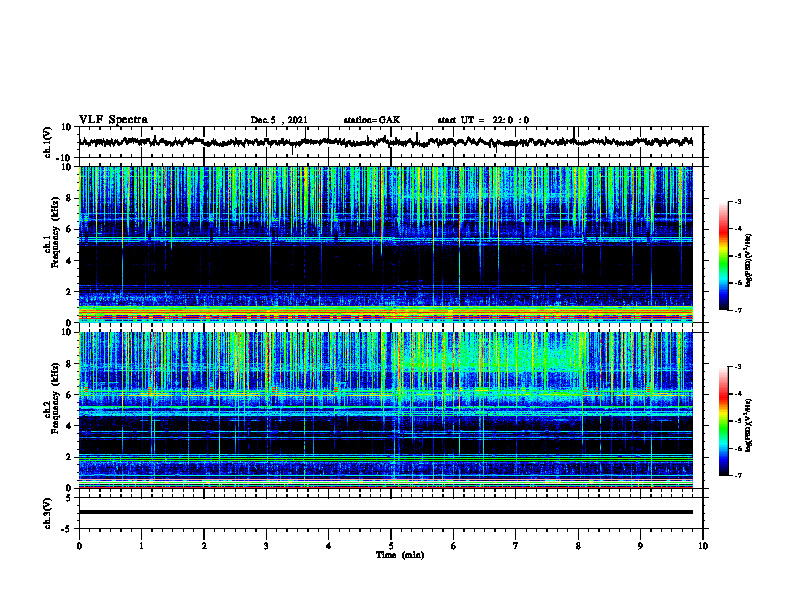Click the ch.2 frequency axis '2' tick label
The image size is (792, 612).
click(x=69, y=457)
